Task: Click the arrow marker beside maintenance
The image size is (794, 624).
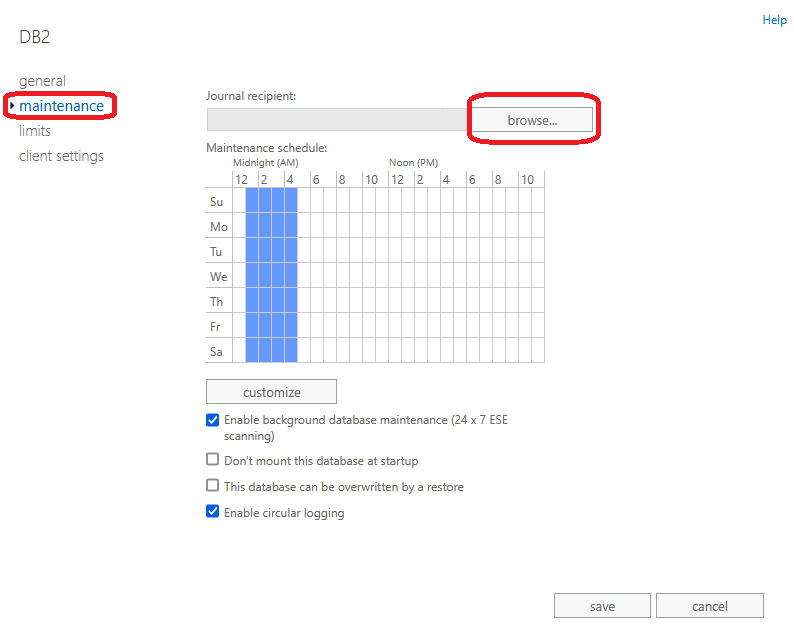Action: click(12, 106)
